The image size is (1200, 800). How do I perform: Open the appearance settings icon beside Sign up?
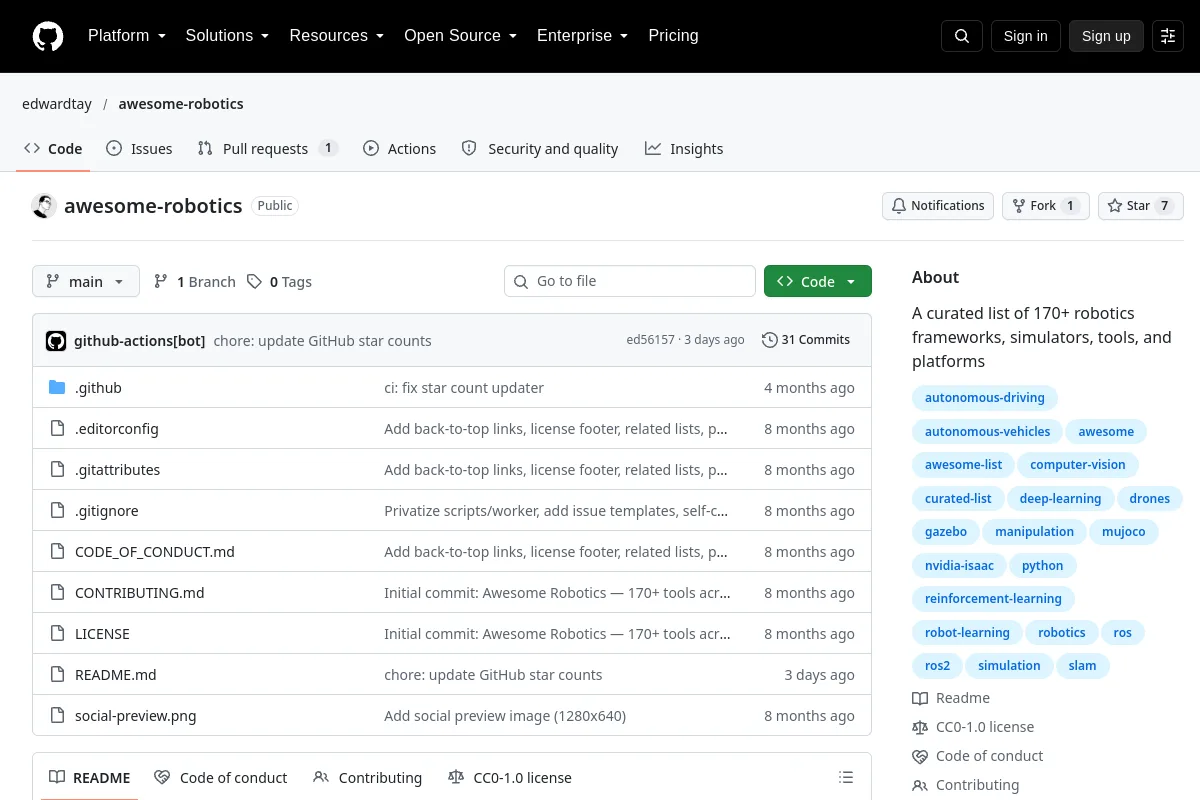click(1168, 36)
